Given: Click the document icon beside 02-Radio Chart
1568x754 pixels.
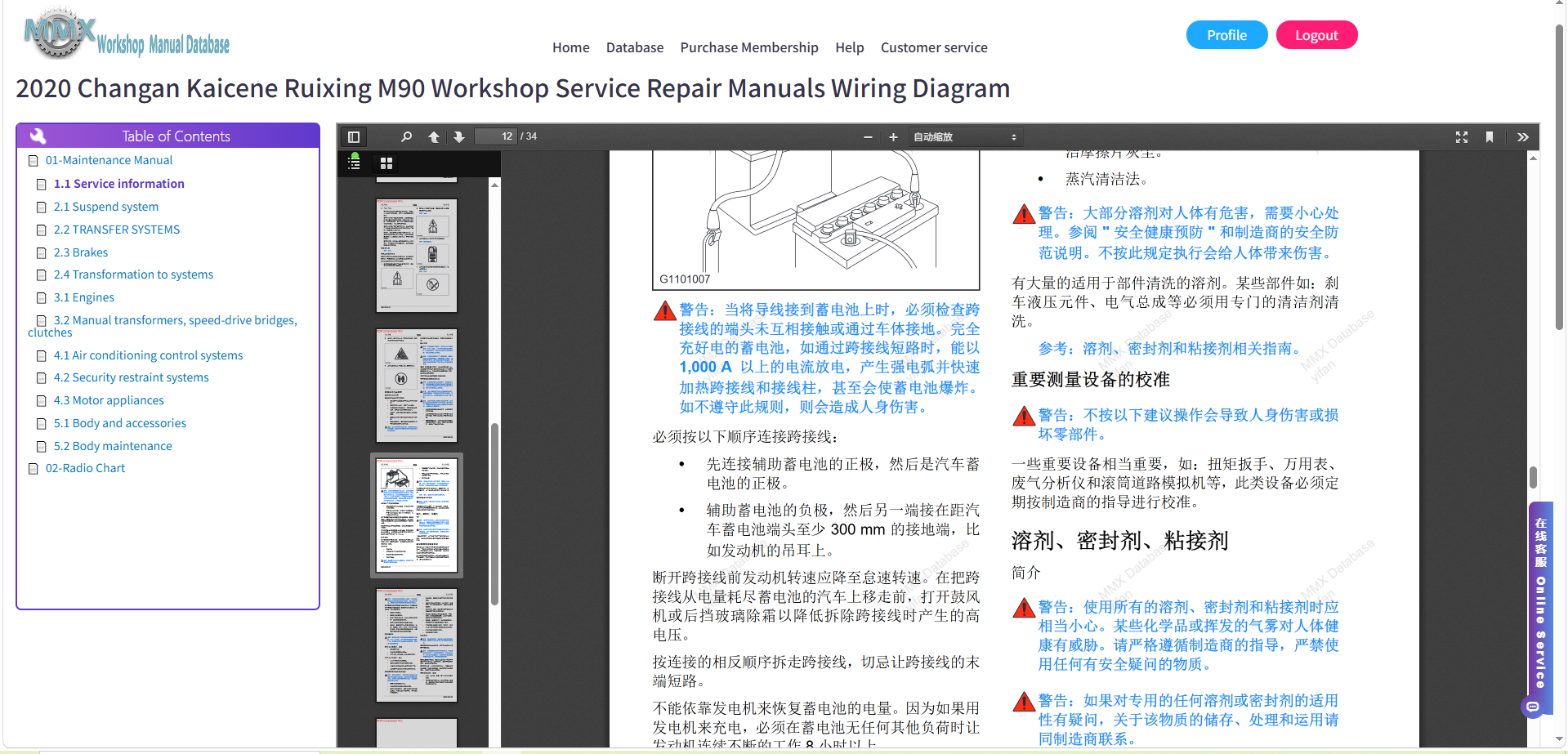Looking at the screenshot, I should click(x=34, y=469).
